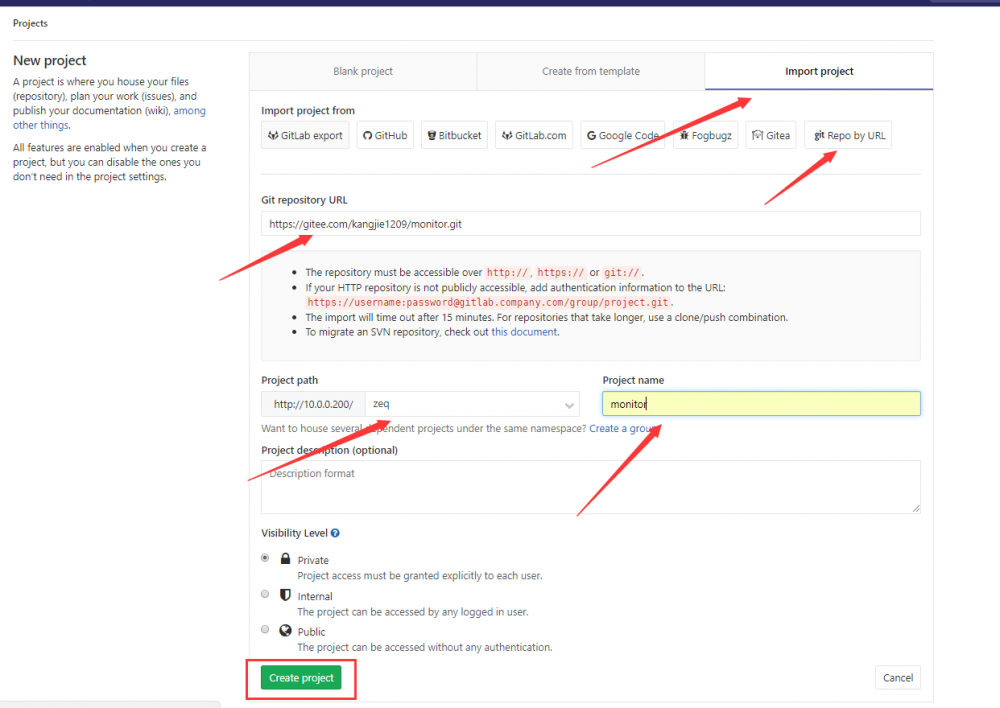Click the Create project button
Viewport: 1000px width, 708px height.
301,678
